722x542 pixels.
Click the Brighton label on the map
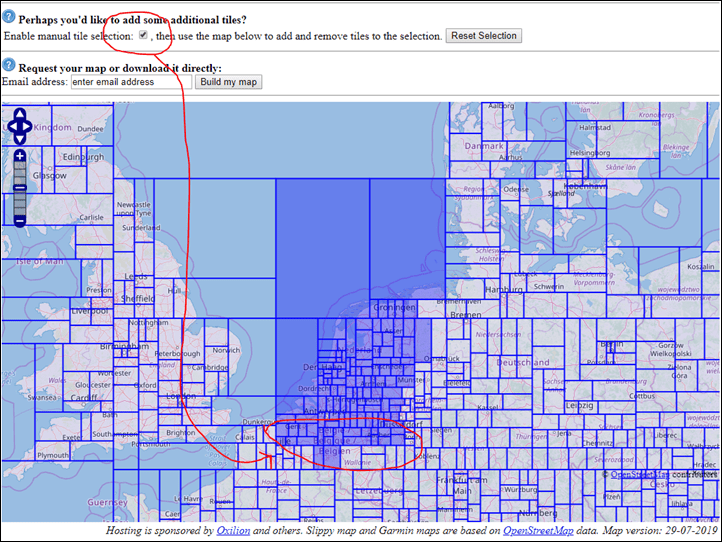pos(180,433)
